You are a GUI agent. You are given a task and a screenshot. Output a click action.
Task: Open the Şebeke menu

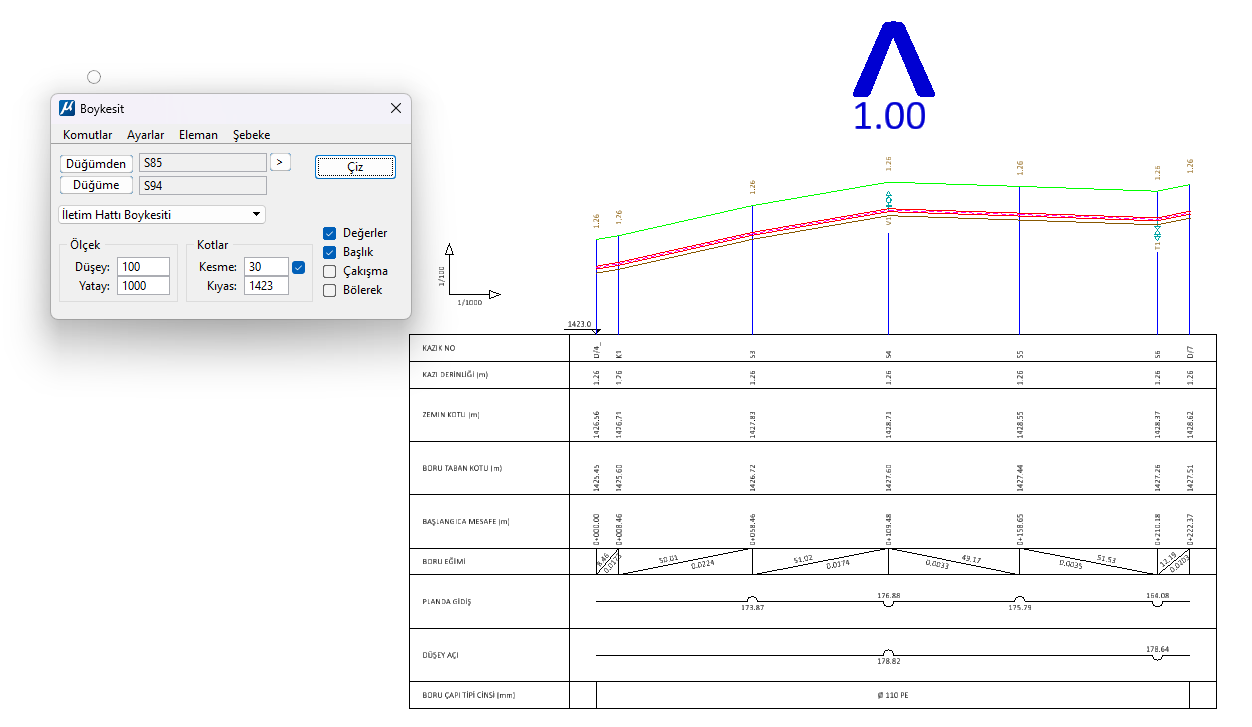(x=251, y=135)
